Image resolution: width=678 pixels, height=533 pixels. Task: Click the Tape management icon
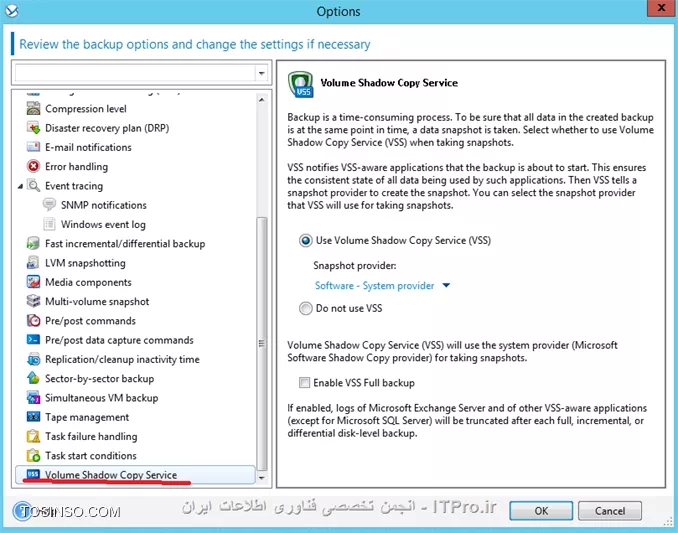[33, 417]
